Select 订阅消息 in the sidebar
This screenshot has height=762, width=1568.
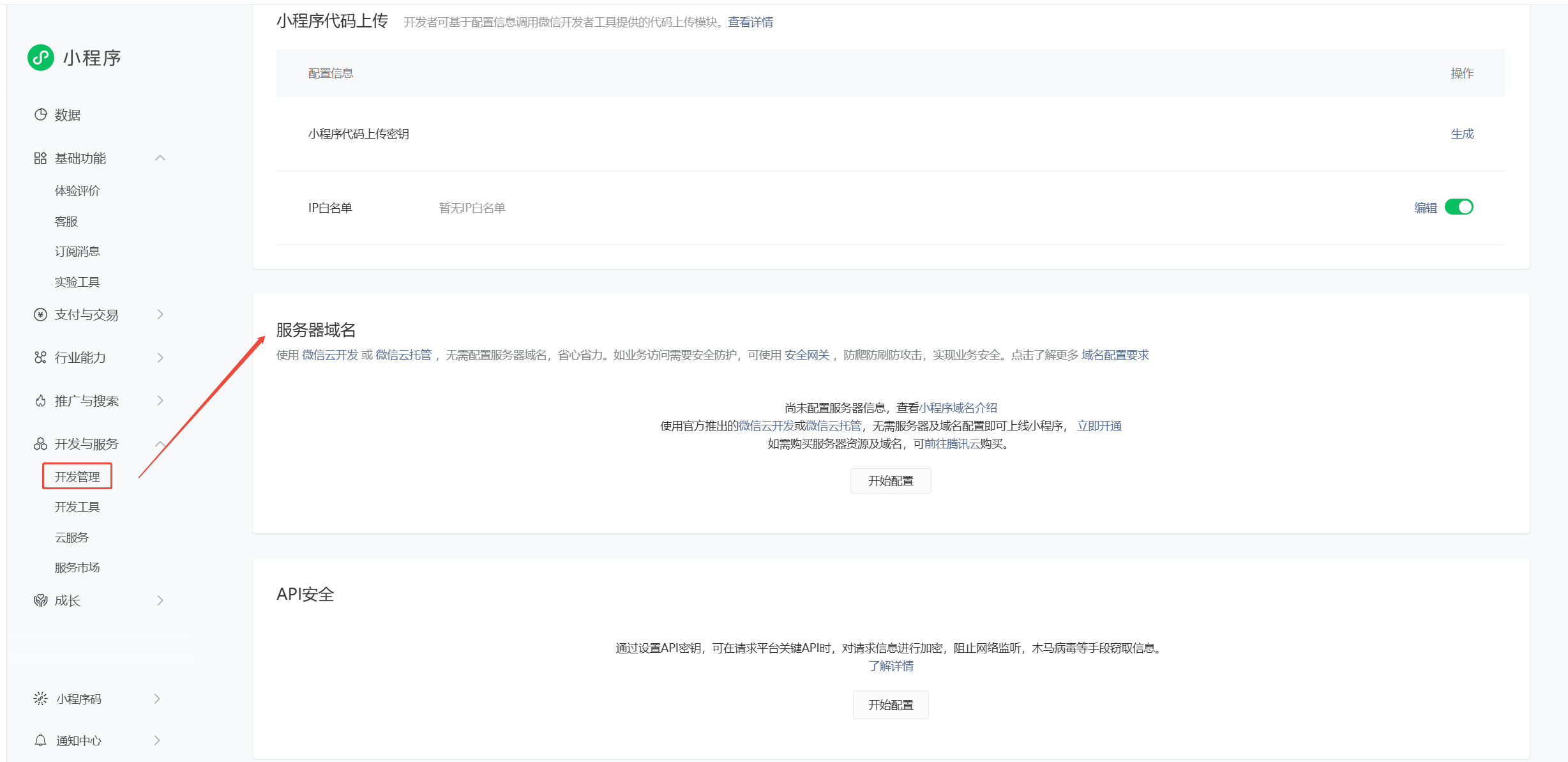77,252
